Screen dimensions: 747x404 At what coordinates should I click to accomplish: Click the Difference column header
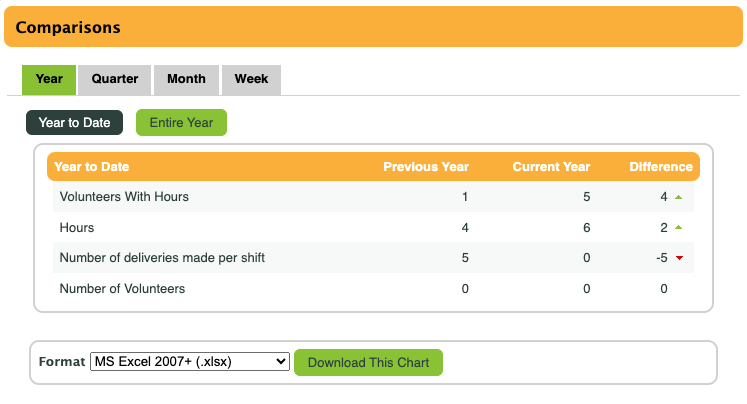[660, 167]
